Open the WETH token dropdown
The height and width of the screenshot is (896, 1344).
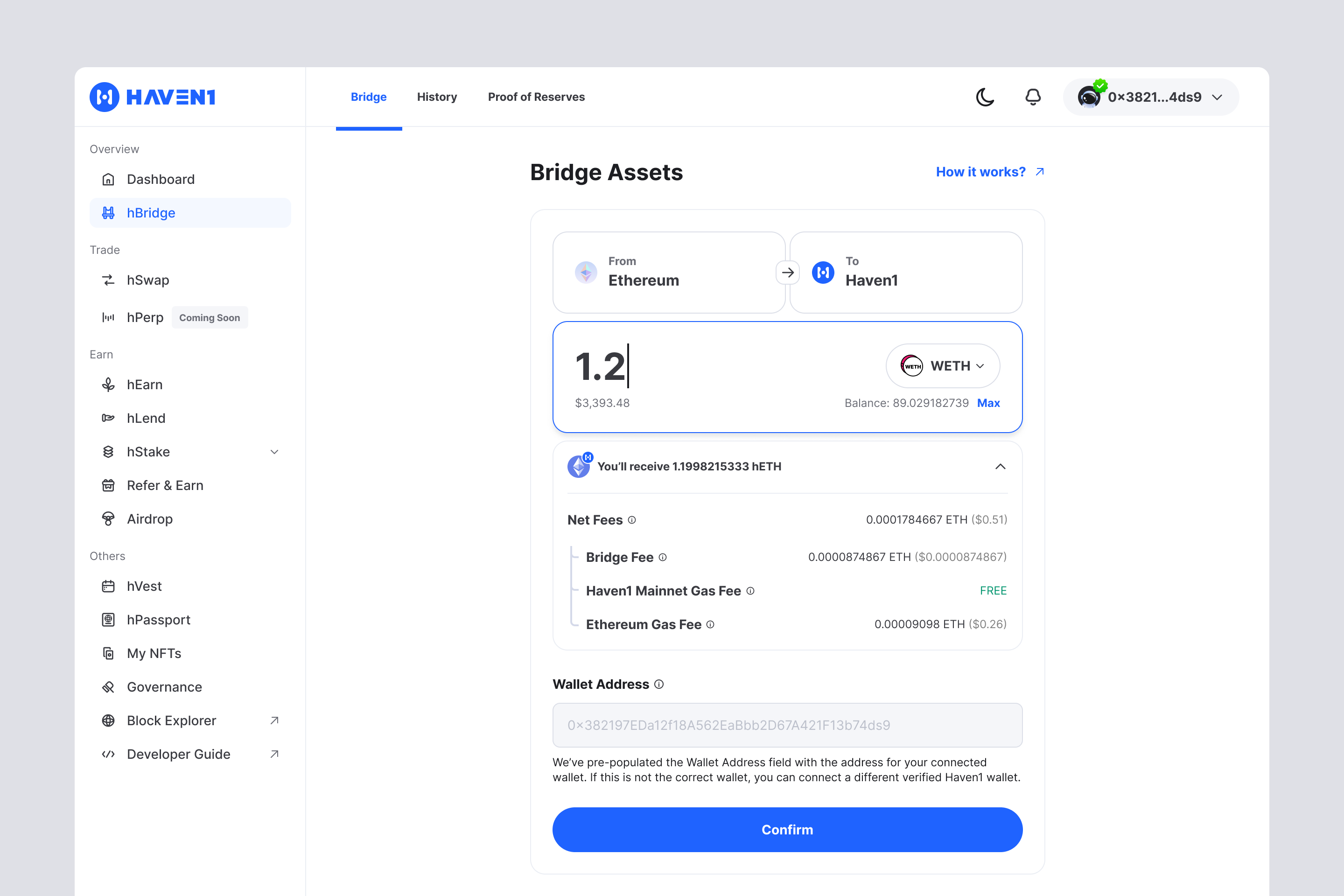pyautogui.click(x=942, y=366)
